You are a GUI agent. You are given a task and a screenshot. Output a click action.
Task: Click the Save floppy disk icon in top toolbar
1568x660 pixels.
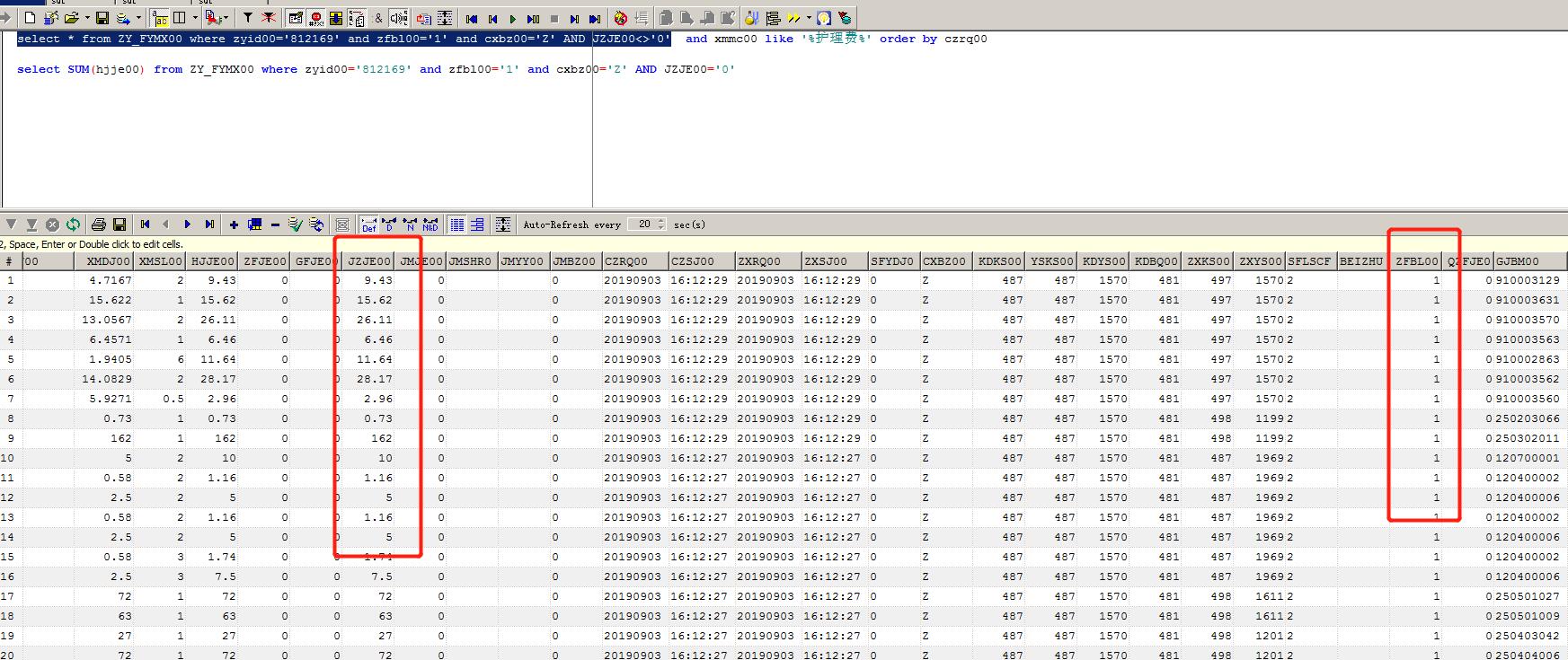(102, 18)
